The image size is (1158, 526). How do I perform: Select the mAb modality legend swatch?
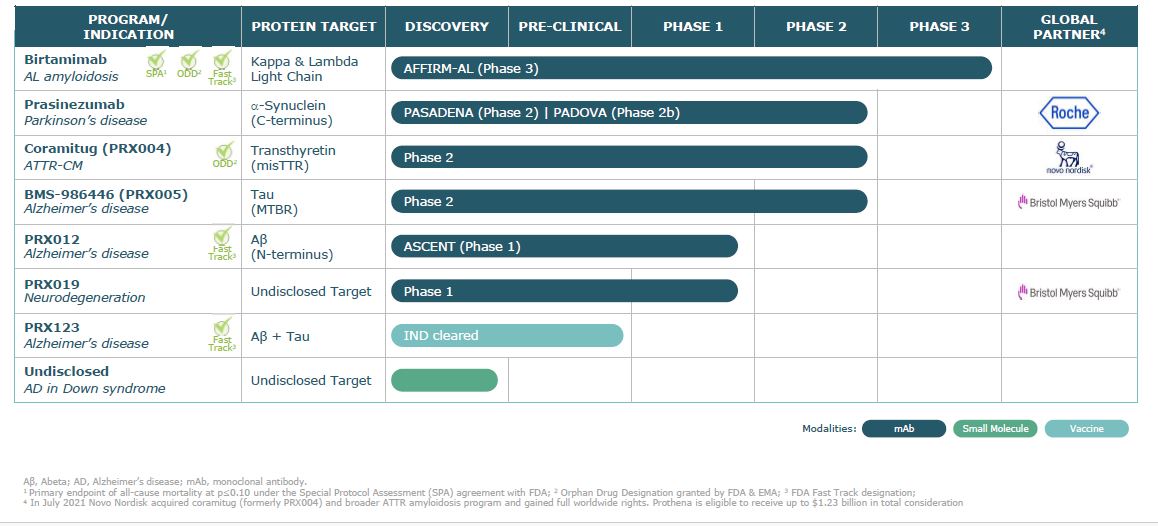tap(903, 429)
